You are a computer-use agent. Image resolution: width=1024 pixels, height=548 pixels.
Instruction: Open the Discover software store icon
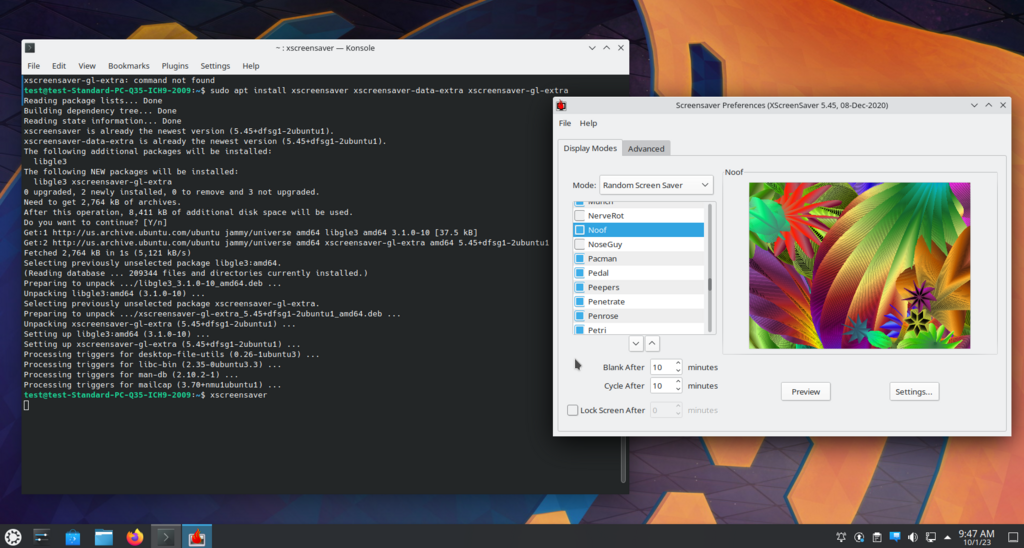(73, 537)
